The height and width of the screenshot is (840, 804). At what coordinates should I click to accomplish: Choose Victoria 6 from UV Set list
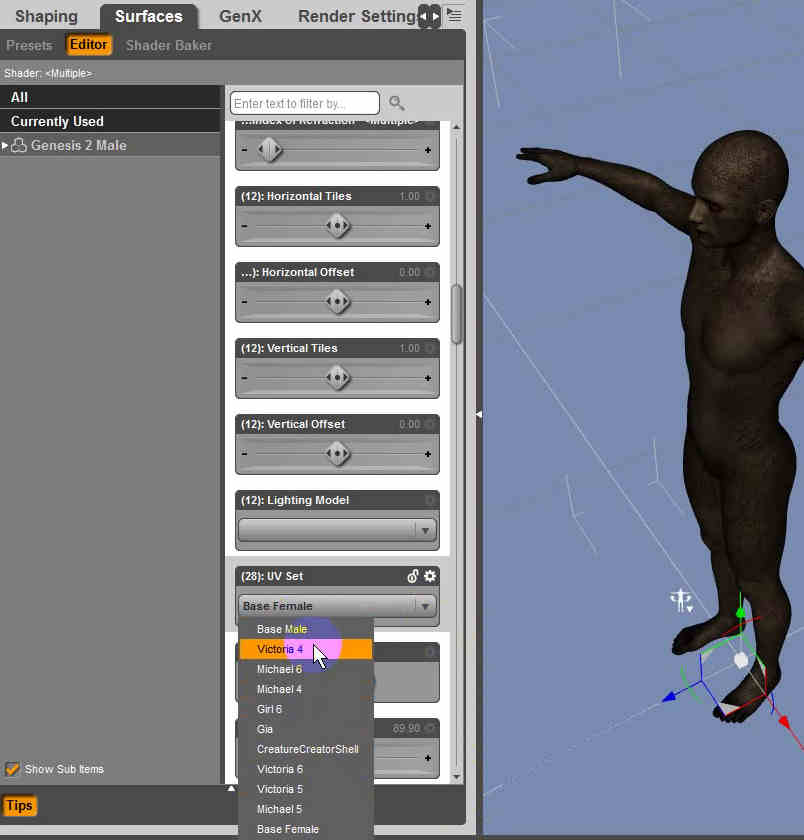[305, 769]
